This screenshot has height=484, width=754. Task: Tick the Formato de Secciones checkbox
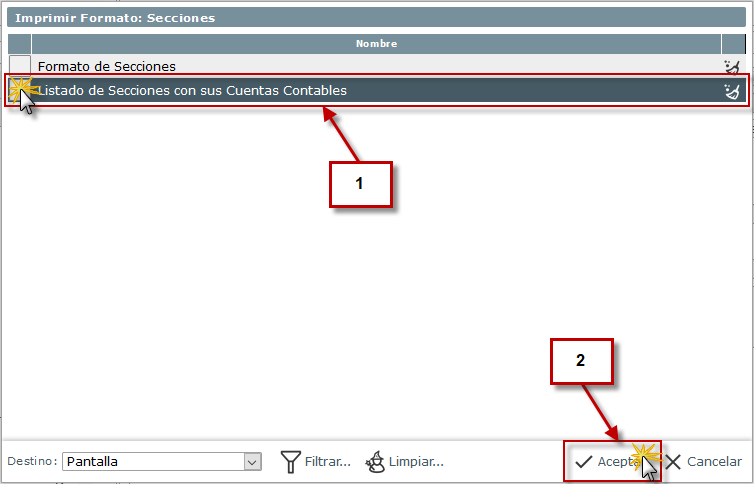pos(20,66)
